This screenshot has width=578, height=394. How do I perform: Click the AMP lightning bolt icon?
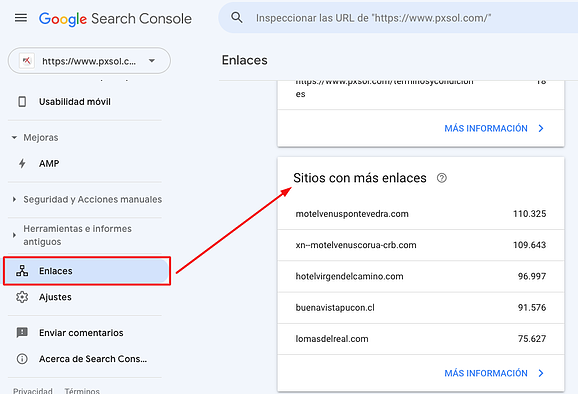[22, 163]
